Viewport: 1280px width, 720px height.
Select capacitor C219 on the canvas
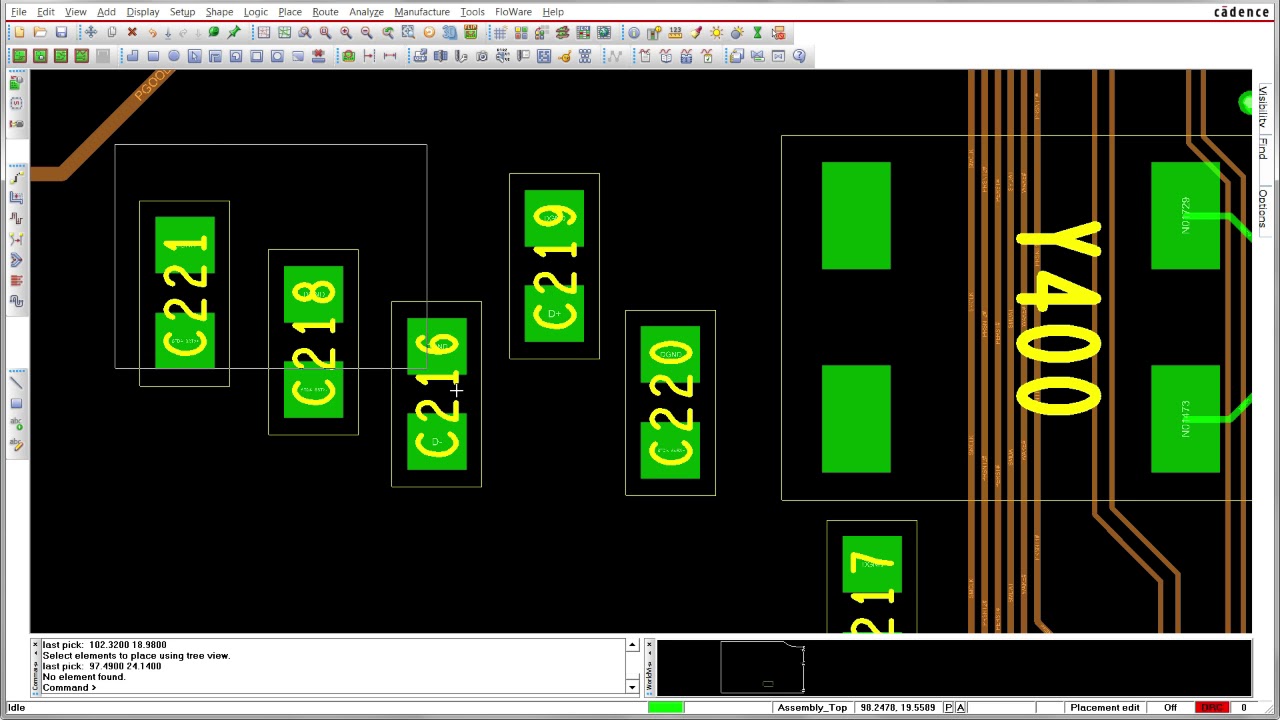(554, 266)
